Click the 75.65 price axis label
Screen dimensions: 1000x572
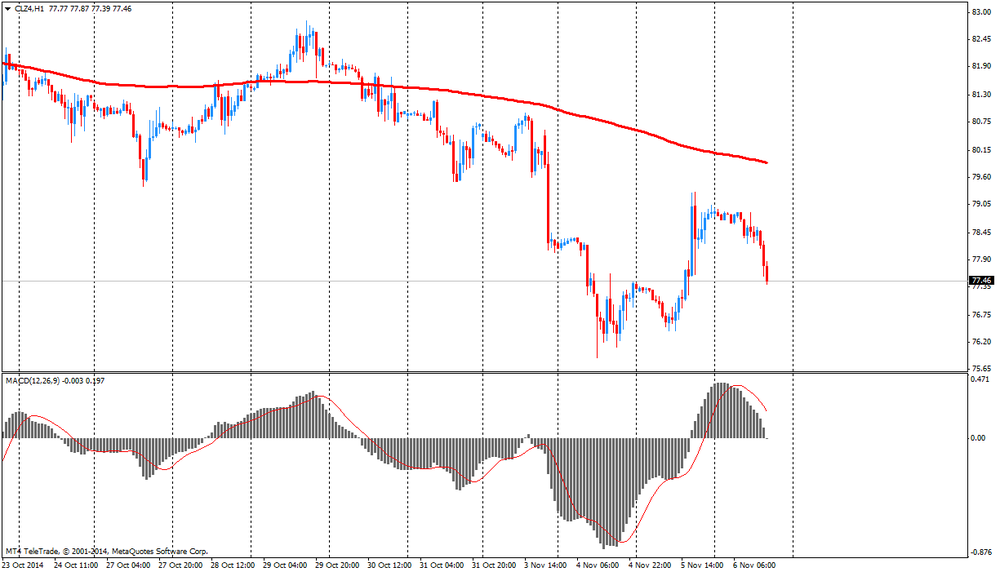coord(981,369)
